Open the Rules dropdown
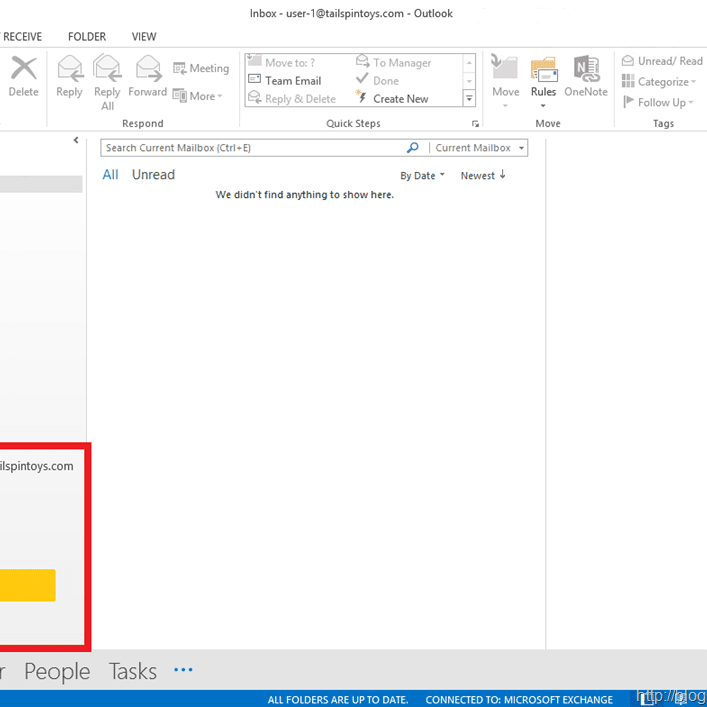 [x=543, y=82]
